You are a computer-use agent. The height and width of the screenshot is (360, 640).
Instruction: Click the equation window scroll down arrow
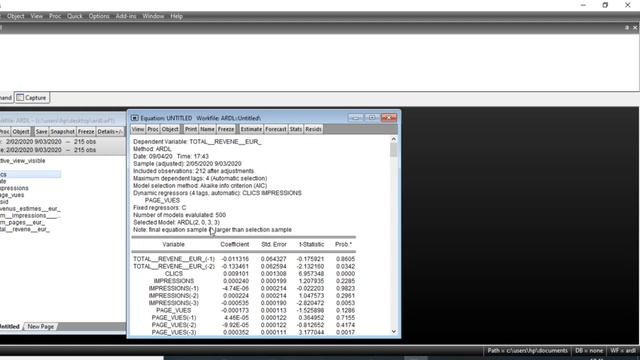tap(393, 331)
